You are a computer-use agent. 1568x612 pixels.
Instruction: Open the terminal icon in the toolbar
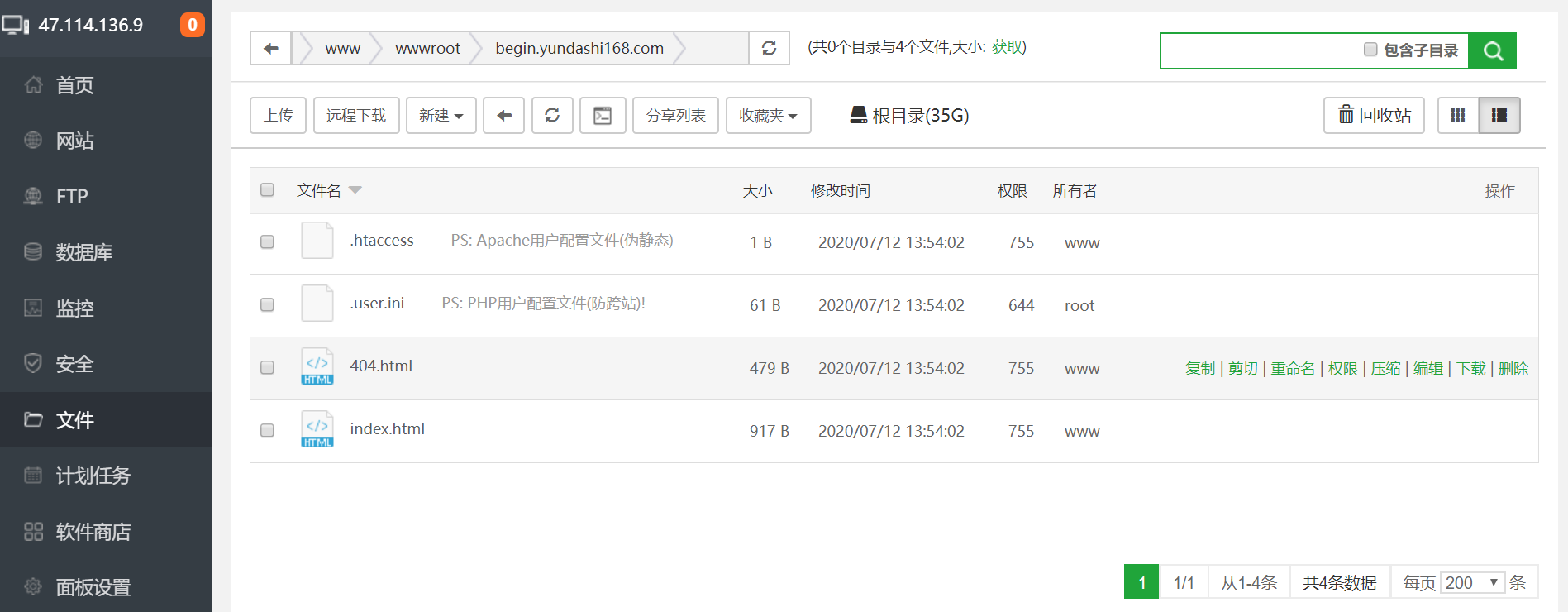point(603,115)
